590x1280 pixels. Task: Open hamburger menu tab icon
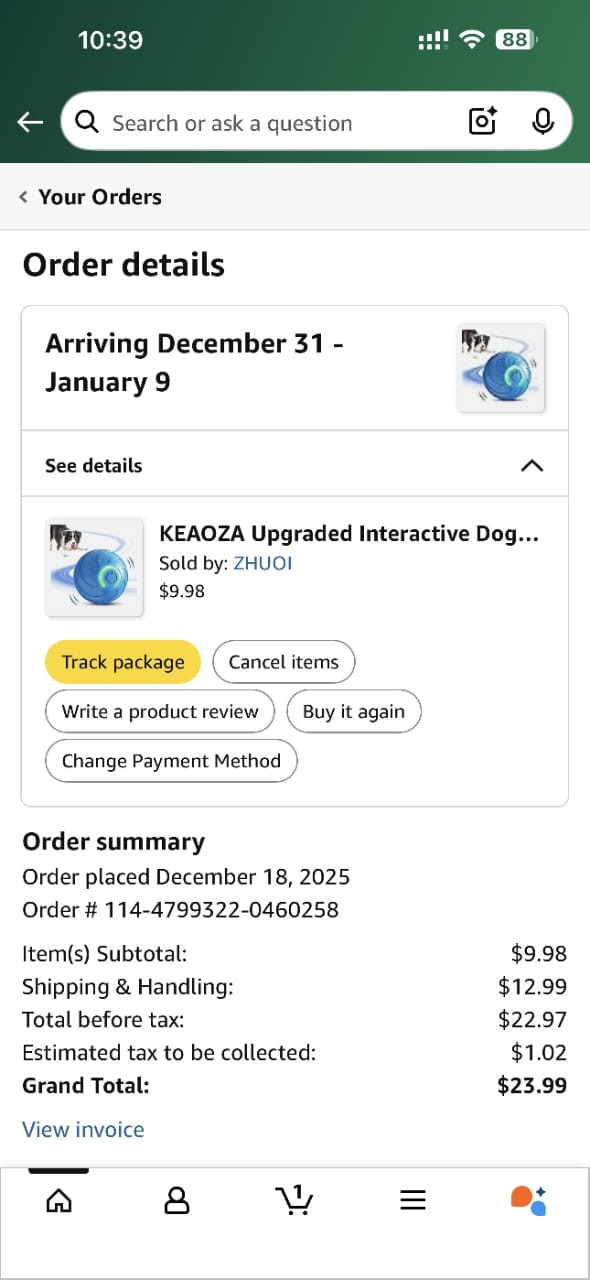coord(413,1200)
